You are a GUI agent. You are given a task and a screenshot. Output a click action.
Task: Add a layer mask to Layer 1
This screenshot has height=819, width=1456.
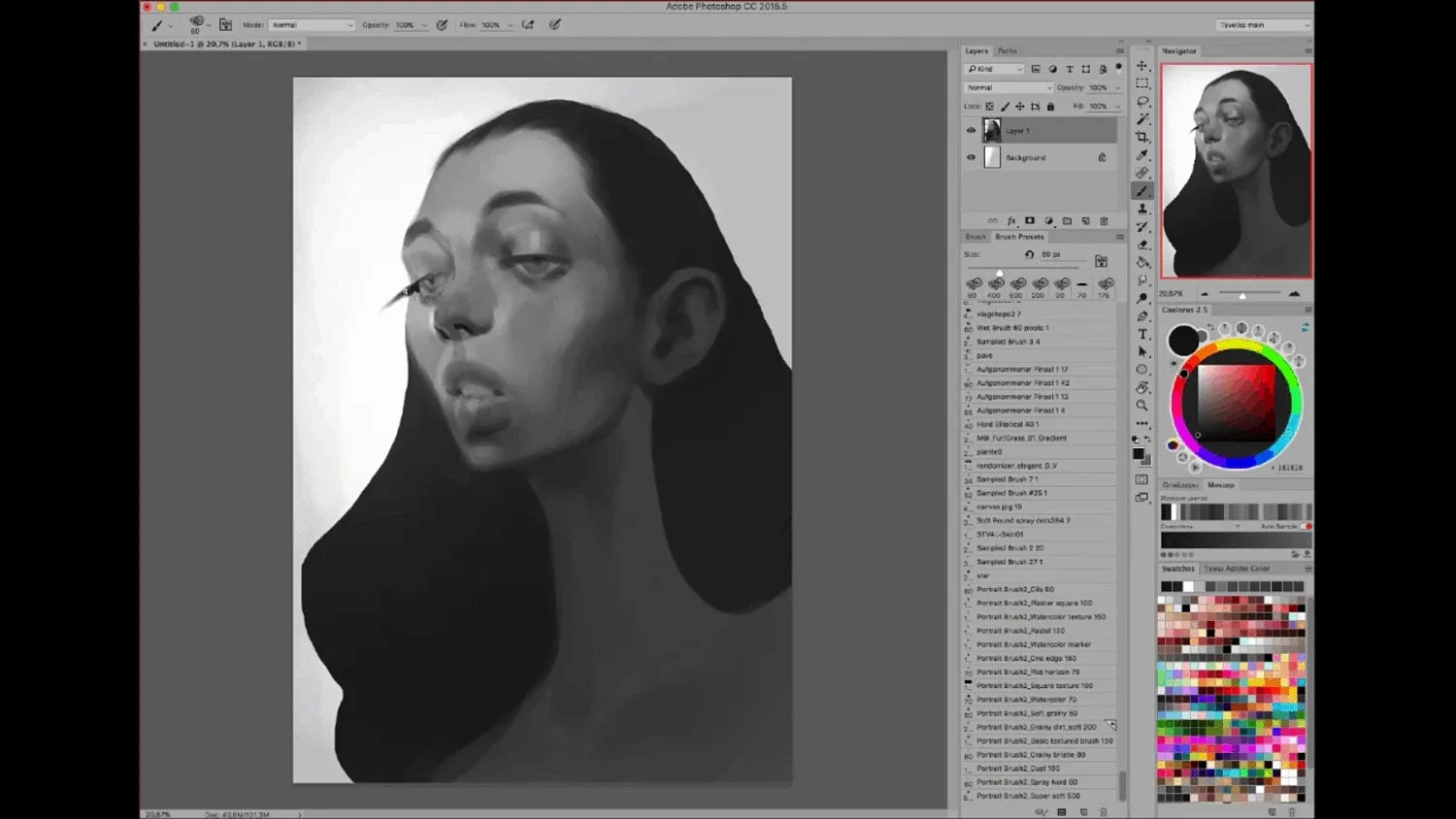click(x=1030, y=221)
